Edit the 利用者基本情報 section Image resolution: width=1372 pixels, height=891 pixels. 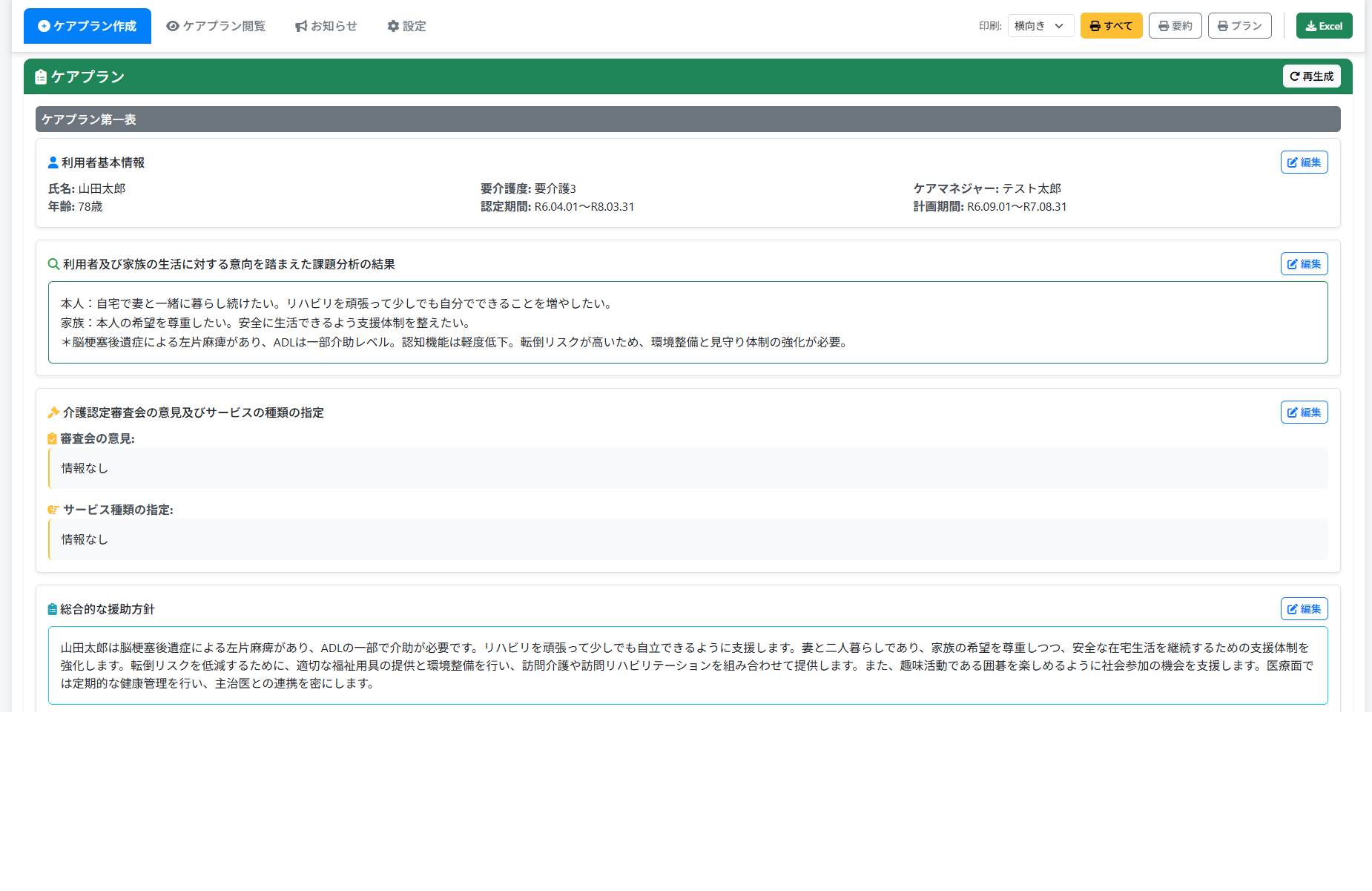click(x=1304, y=162)
